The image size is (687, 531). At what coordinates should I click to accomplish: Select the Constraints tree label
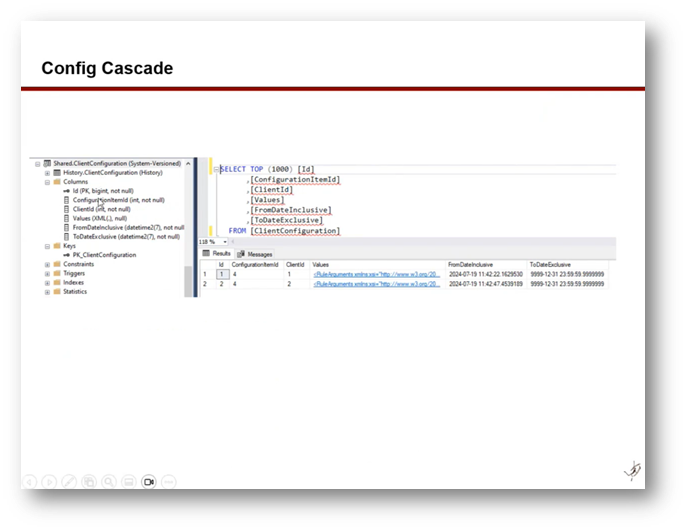tap(78, 264)
